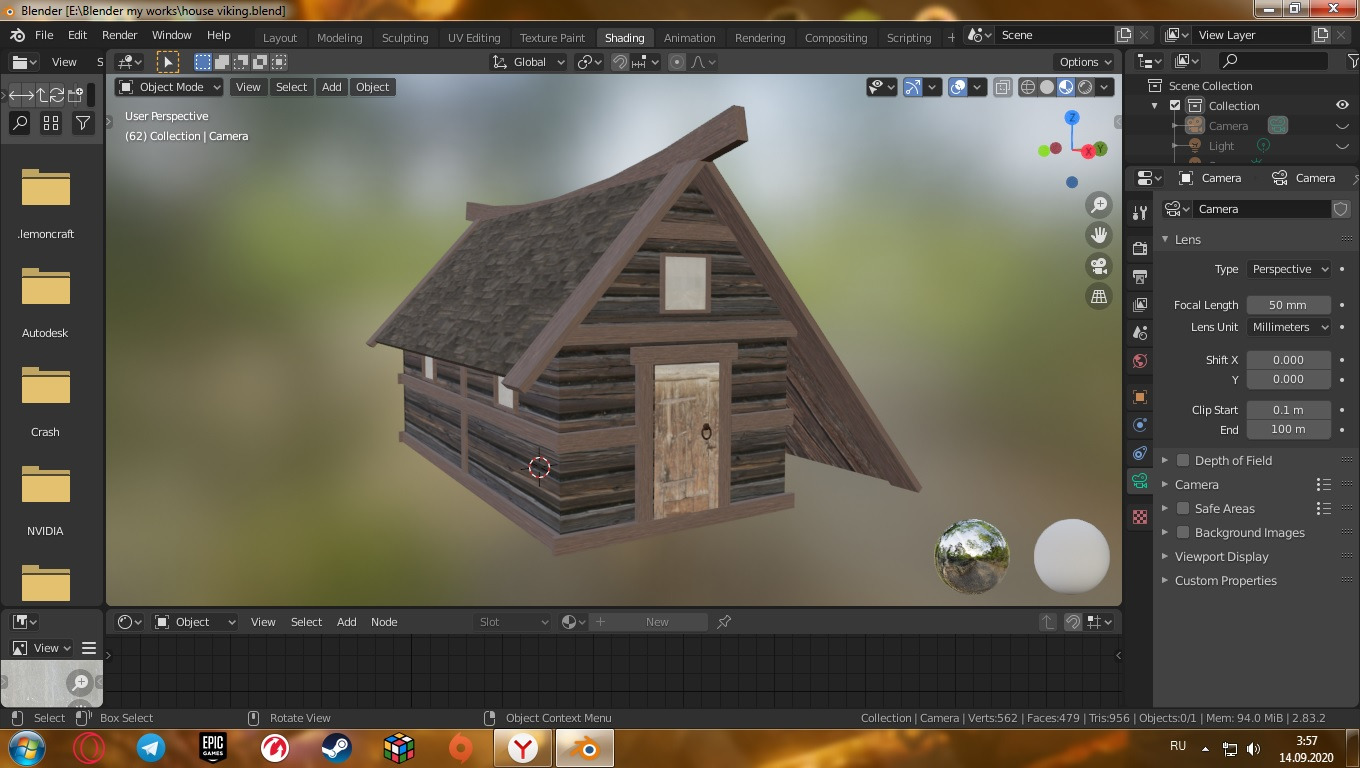
Task: Open the Render properties tab icon
Action: click(1139, 248)
